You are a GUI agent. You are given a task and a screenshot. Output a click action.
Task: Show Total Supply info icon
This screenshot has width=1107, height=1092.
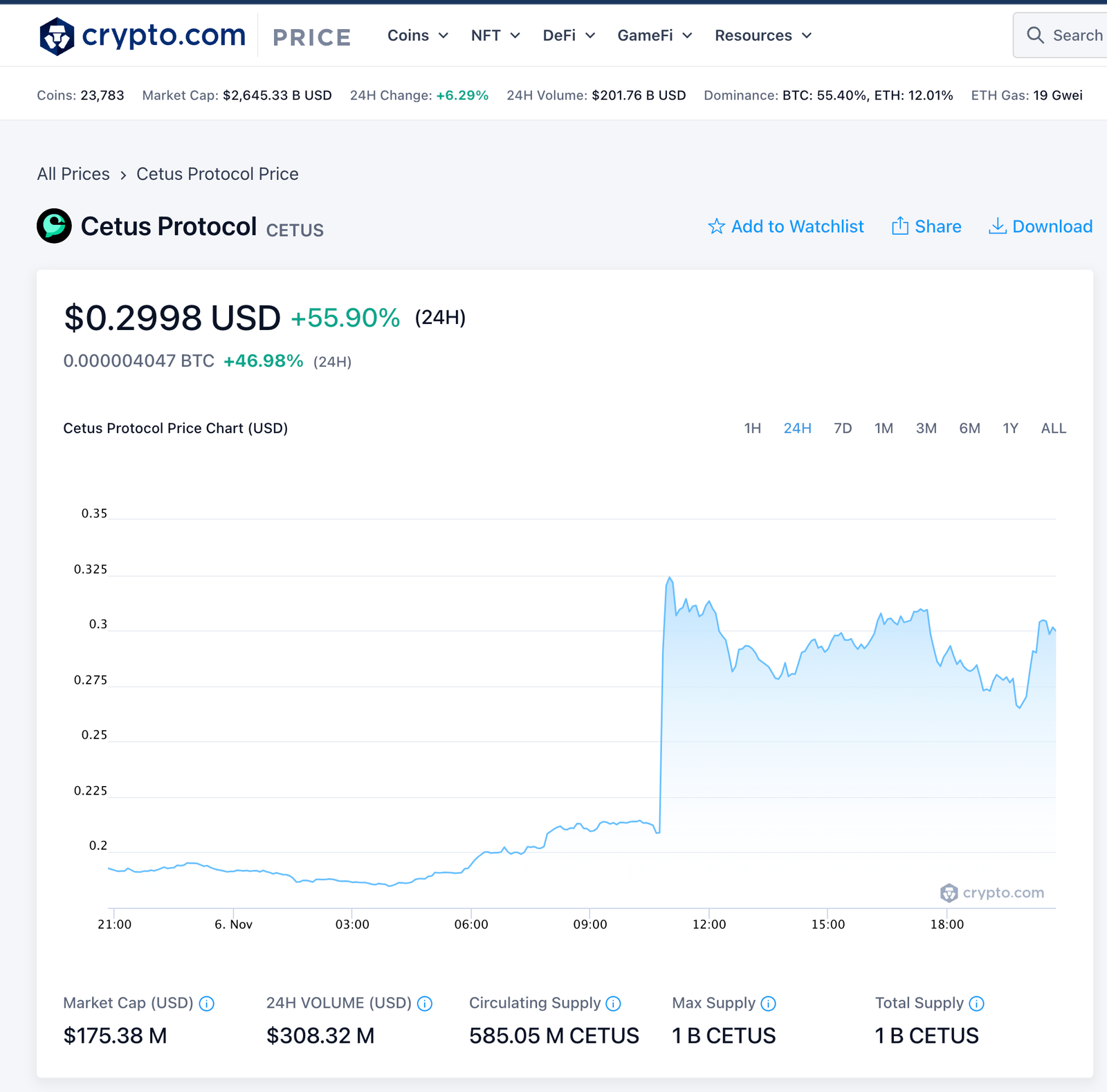pos(976,1003)
